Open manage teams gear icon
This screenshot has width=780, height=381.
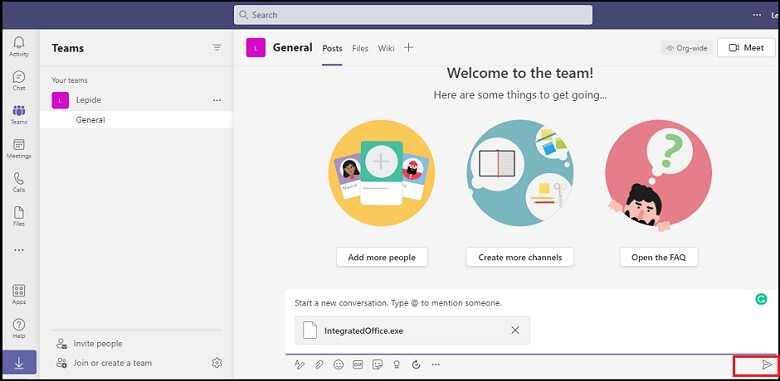[217, 363]
